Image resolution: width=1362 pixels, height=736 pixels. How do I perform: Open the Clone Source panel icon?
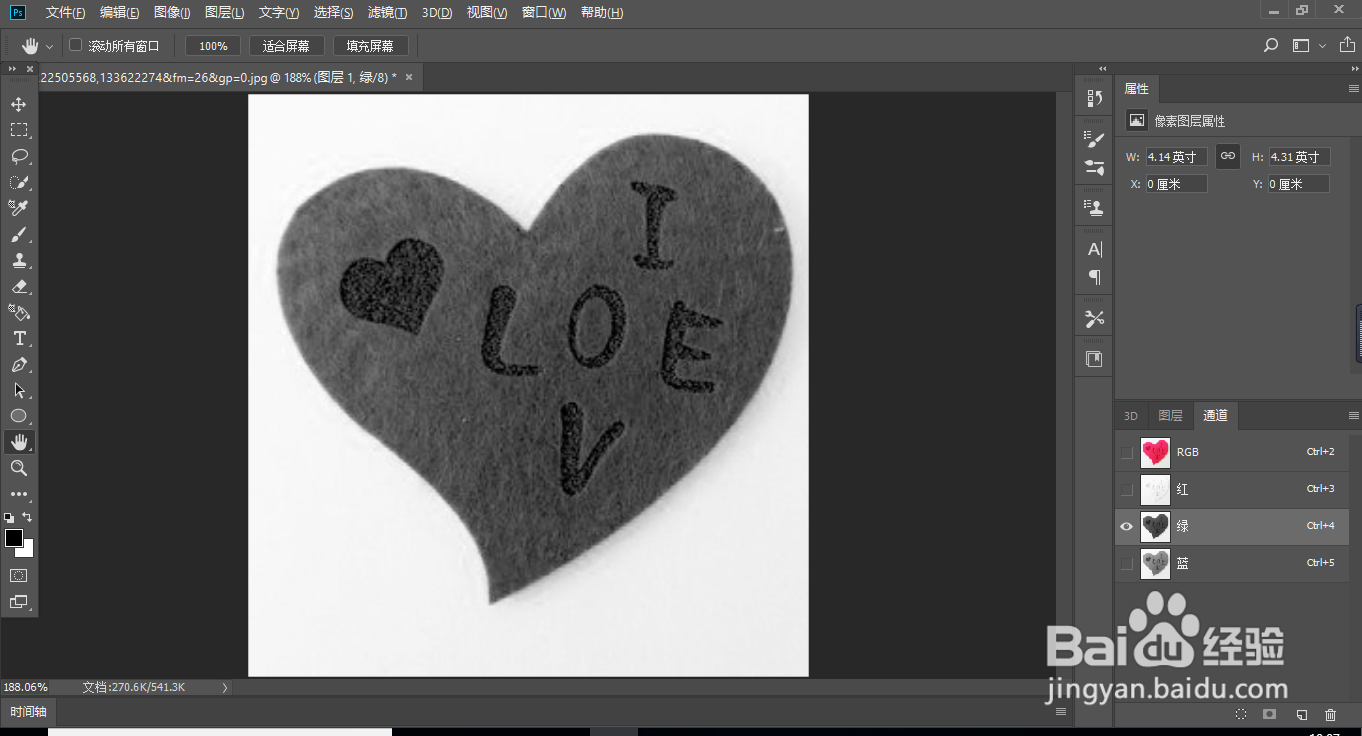coord(1095,208)
